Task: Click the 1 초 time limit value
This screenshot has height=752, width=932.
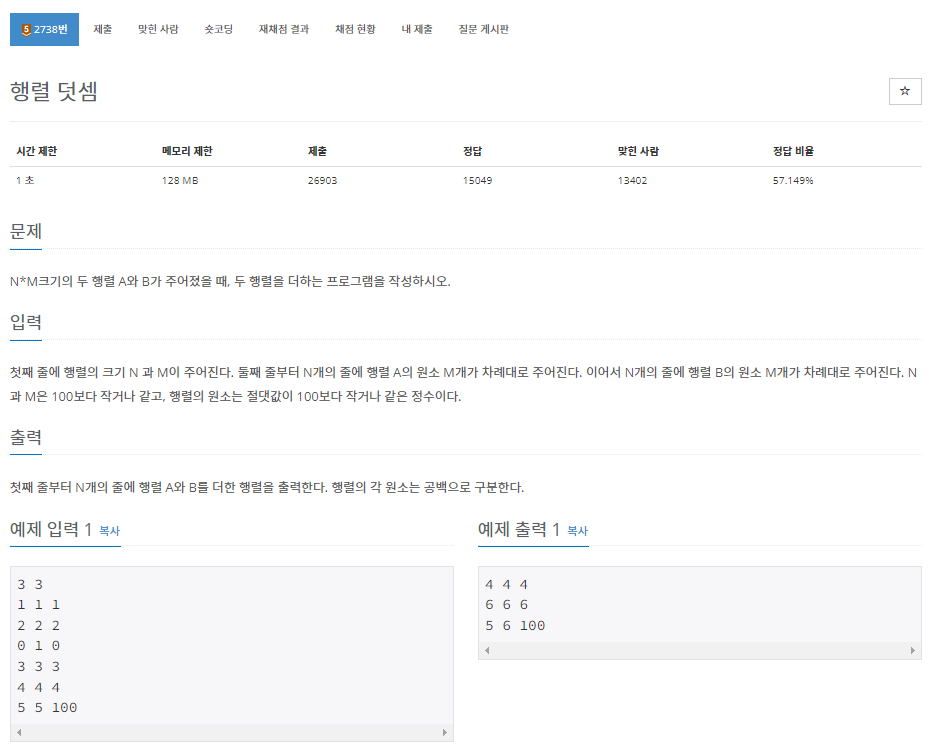Action: coord(25,180)
